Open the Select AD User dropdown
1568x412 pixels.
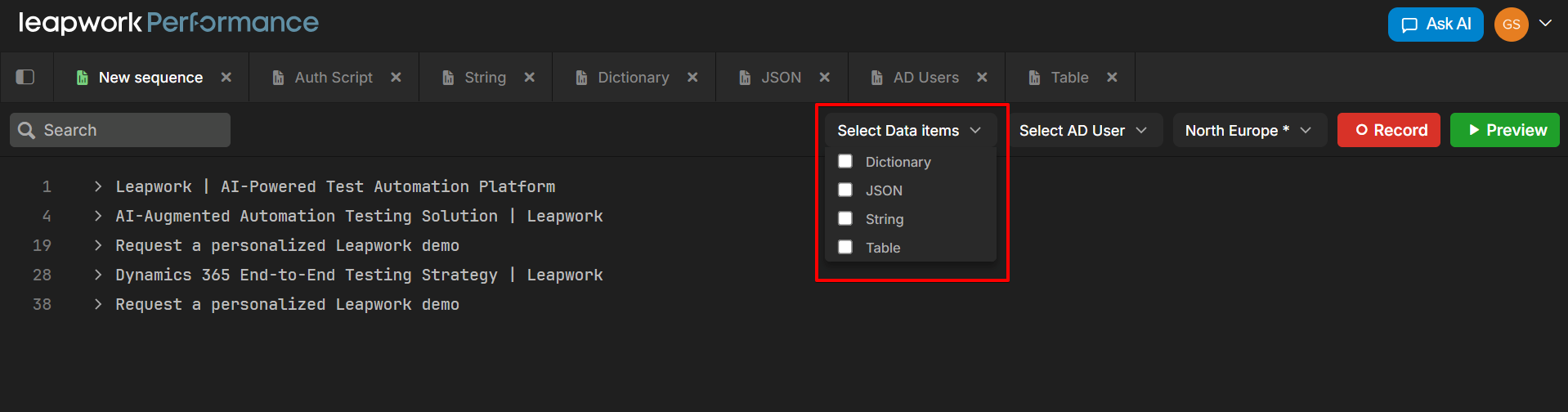[1082, 131]
